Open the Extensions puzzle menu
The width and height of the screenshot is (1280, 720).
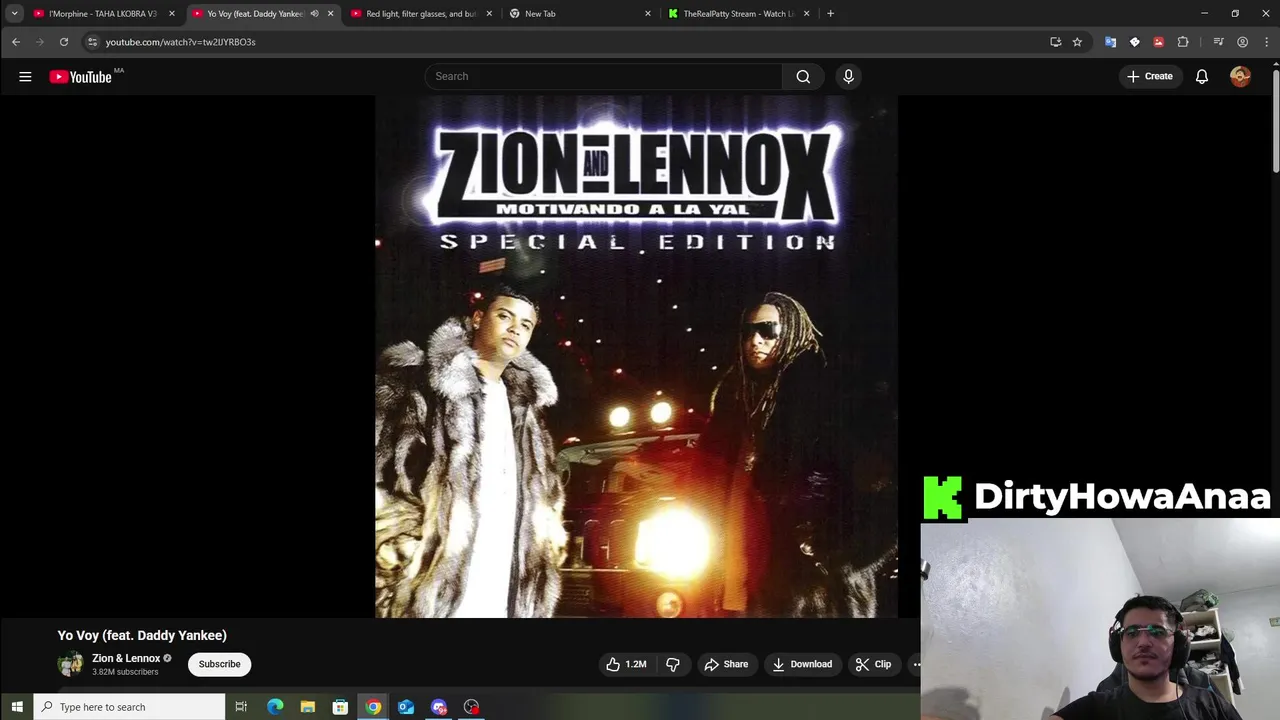1183,42
